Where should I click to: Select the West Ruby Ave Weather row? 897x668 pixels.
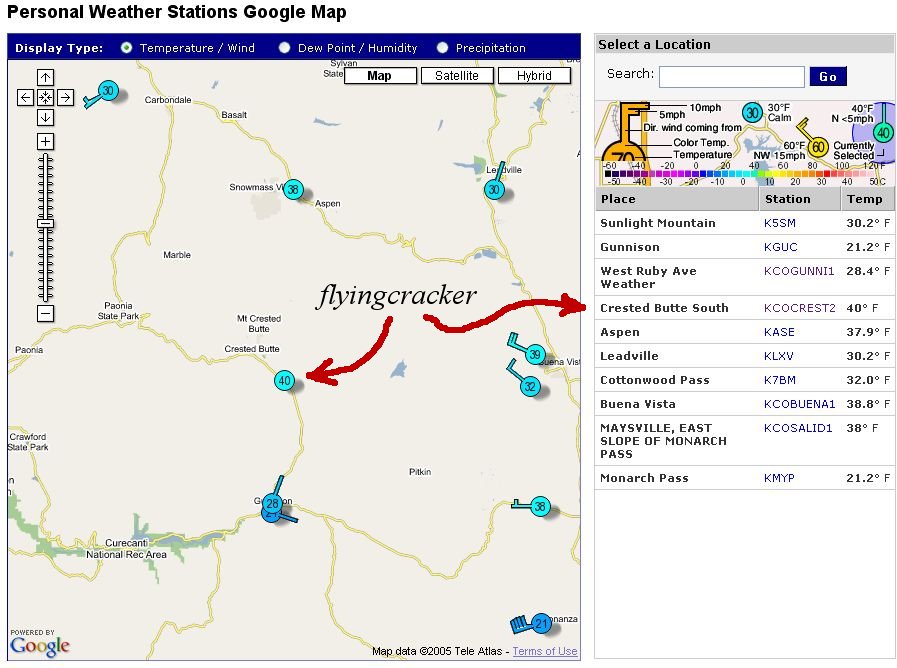[744, 277]
